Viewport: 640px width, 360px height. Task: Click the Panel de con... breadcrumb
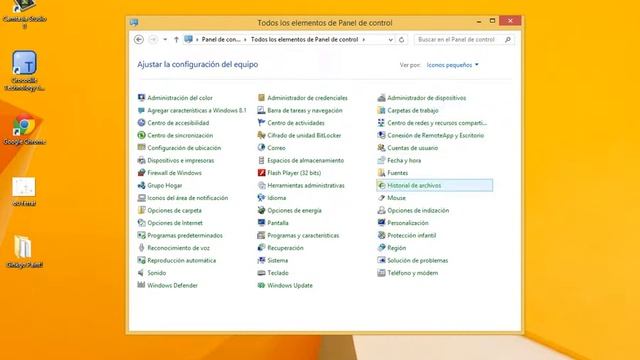(221, 40)
